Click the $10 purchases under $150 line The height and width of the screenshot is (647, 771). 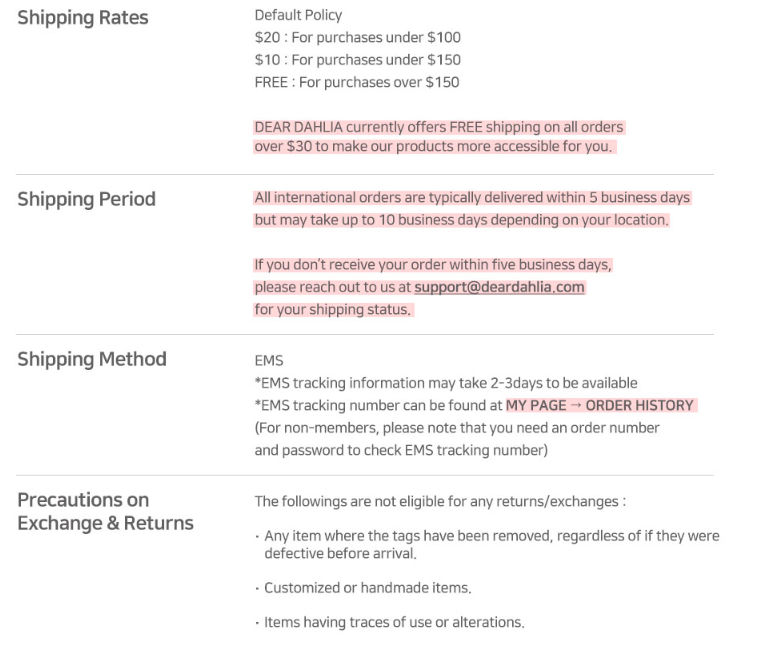click(x=357, y=60)
